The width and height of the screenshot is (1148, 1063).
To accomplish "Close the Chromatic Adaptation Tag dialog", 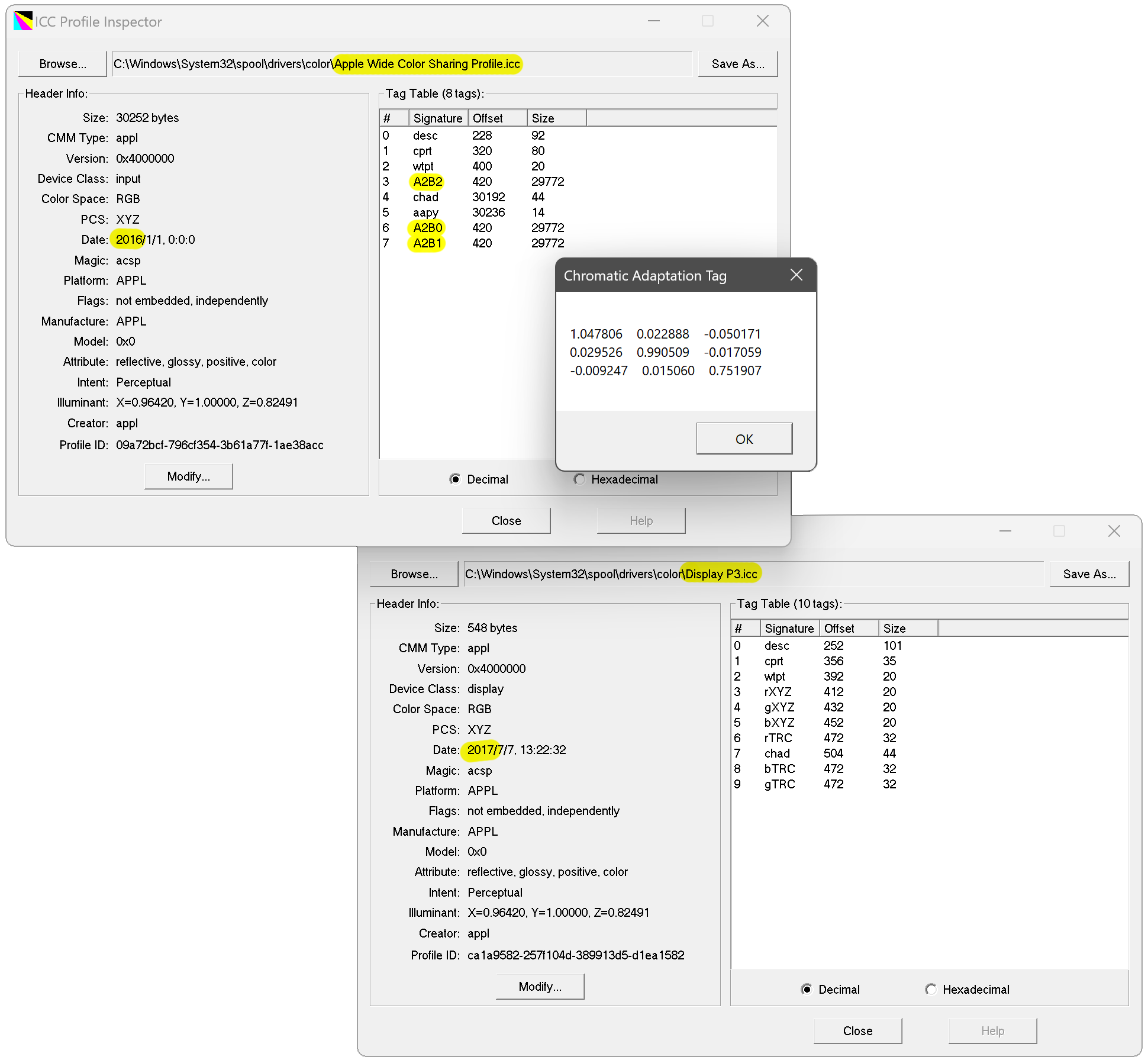I will click(796, 275).
